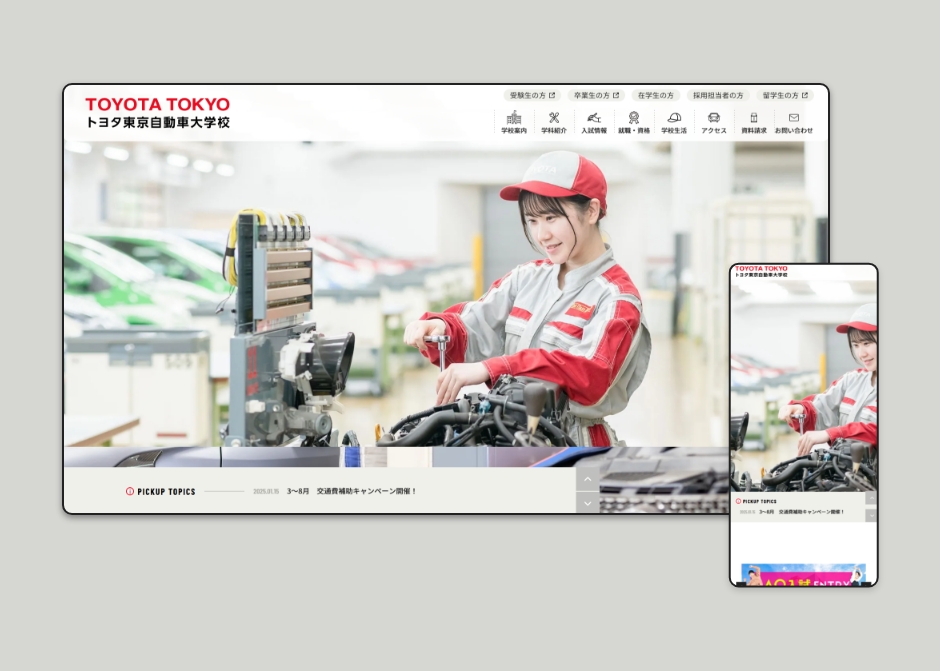Open the 受験生の方 tab
Image resolution: width=940 pixels, height=671 pixels.
[x=530, y=96]
